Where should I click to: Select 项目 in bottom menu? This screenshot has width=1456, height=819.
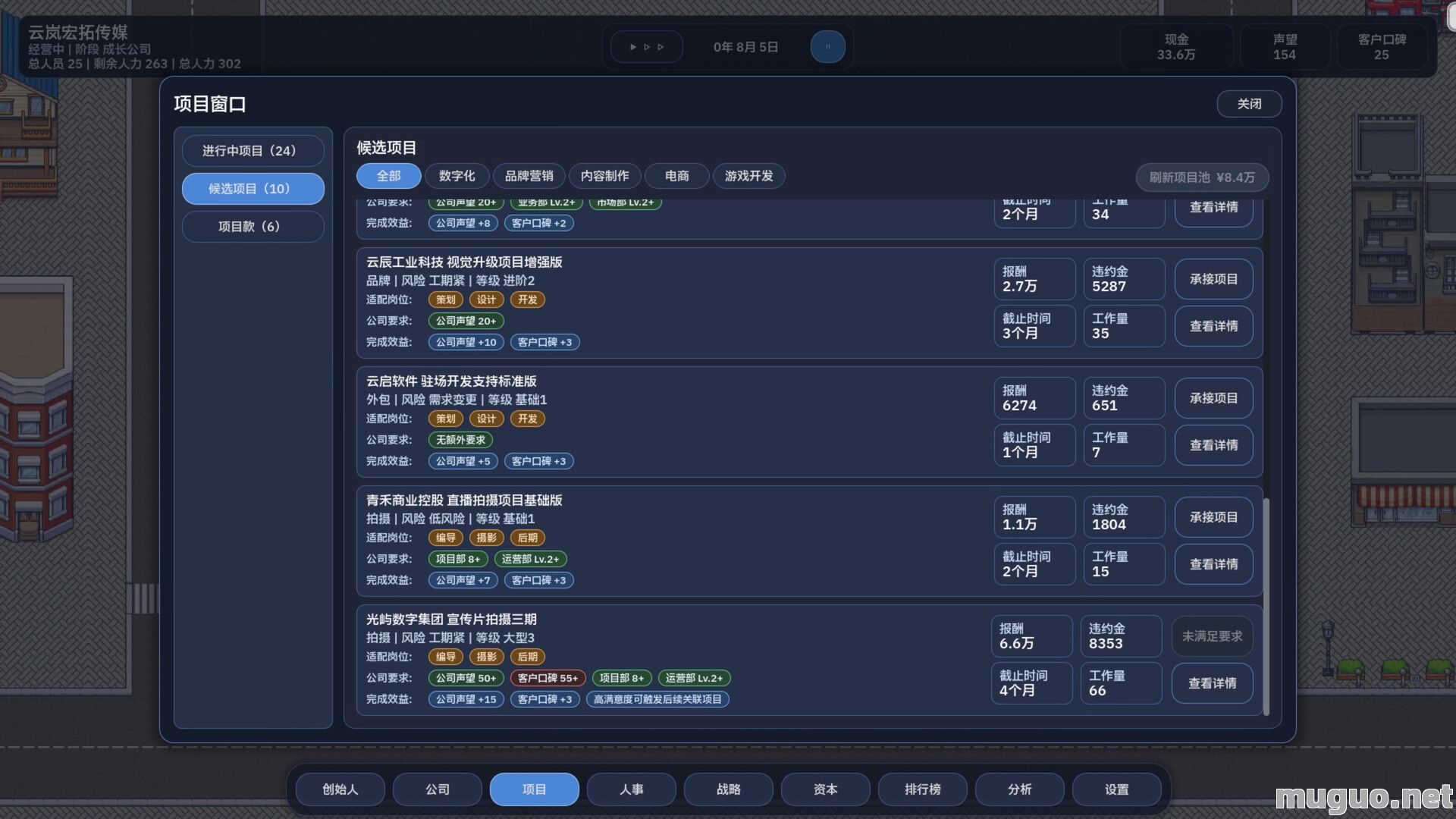[x=534, y=789]
